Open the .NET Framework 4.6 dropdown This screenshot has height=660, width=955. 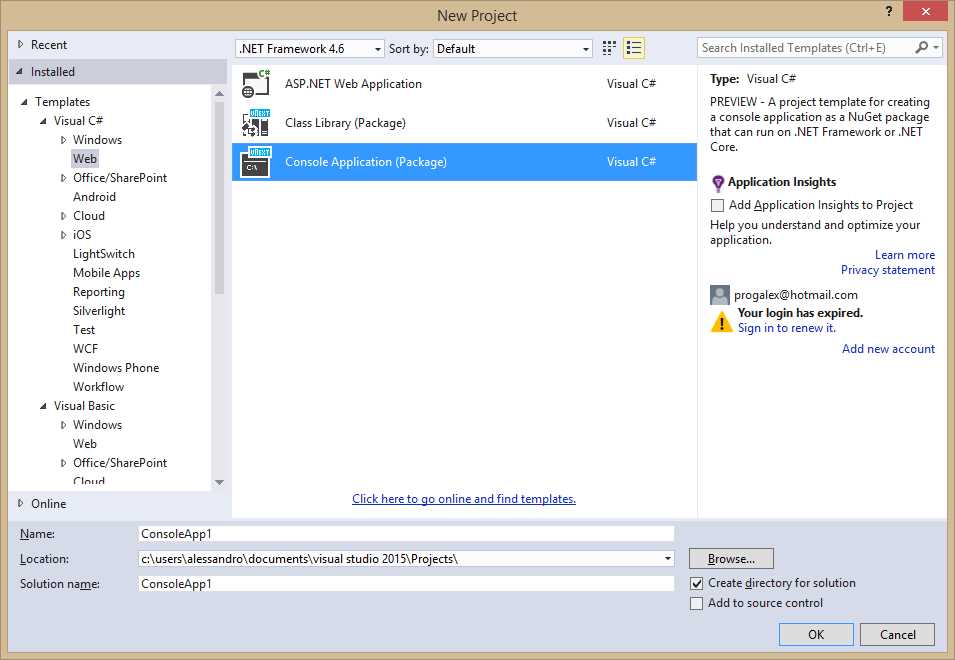pos(379,47)
